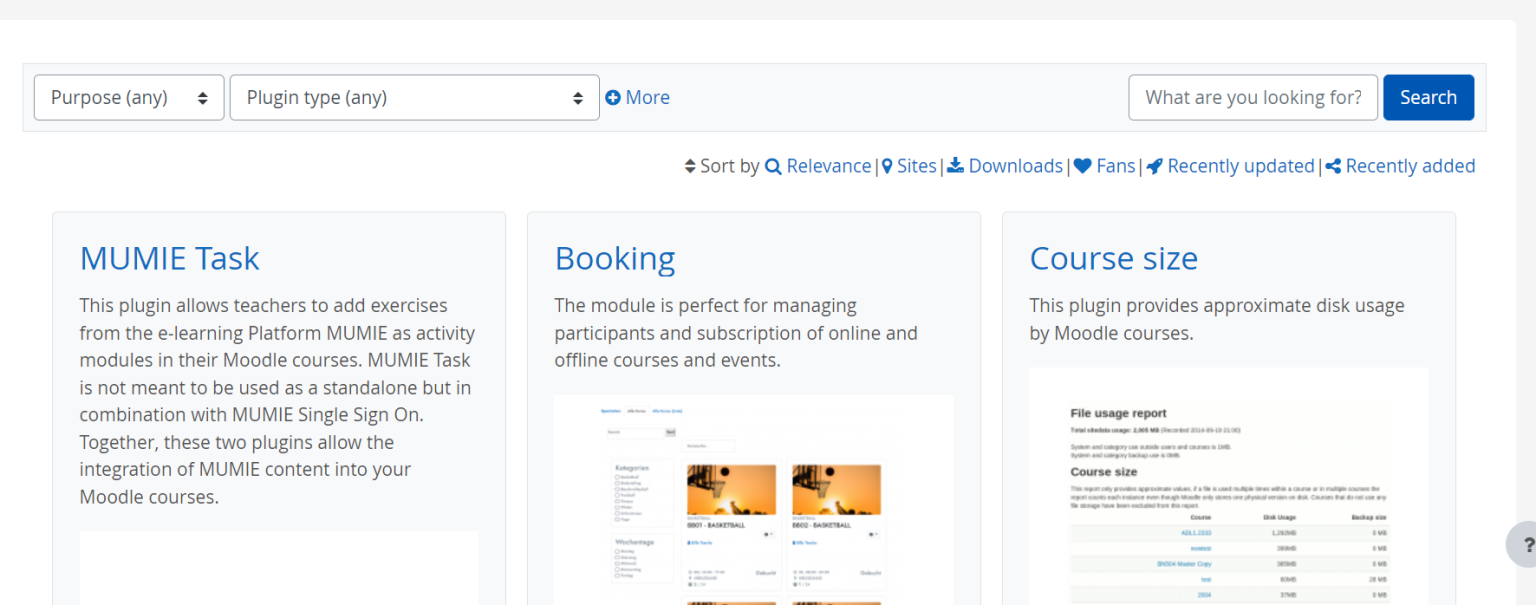This screenshot has height=605, width=1536.
Task: Expand the More filter options
Action: [637, 97]
